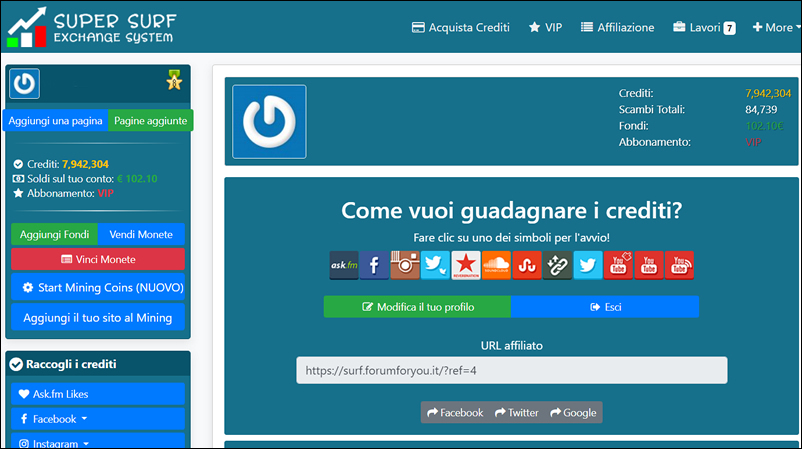This screenshot has height=449, width=802.
Task: Click the ask.fm icon to earn credits
Action: (x=344, y=265)
